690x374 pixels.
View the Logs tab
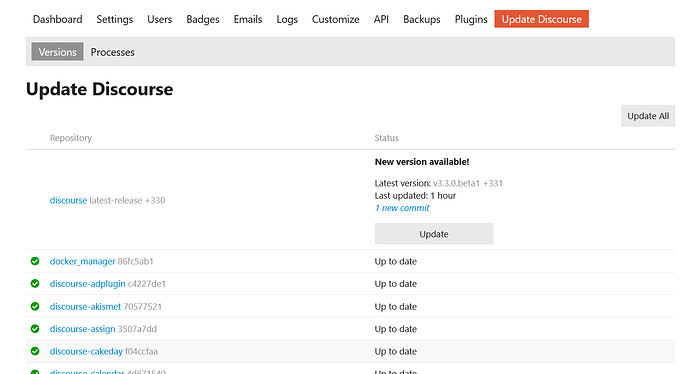(287, 19)
